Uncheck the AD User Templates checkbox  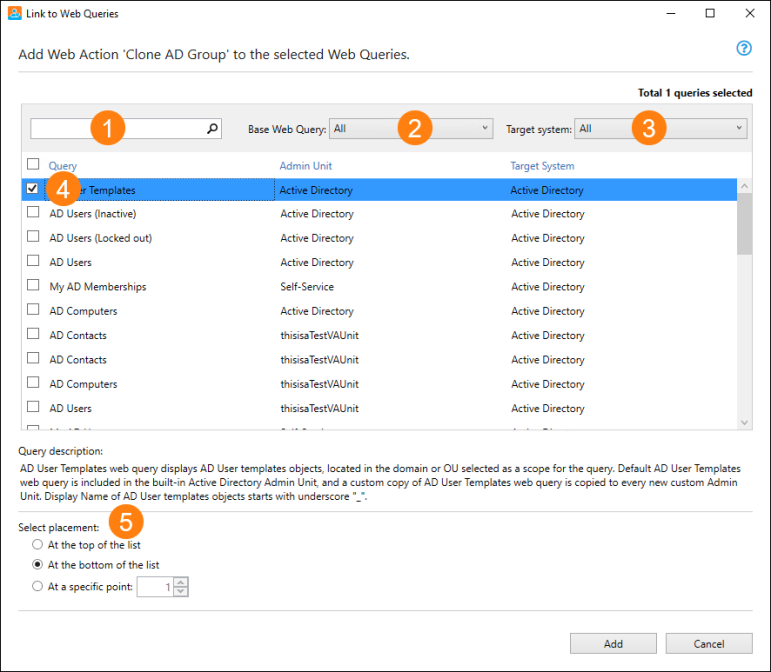32,188
